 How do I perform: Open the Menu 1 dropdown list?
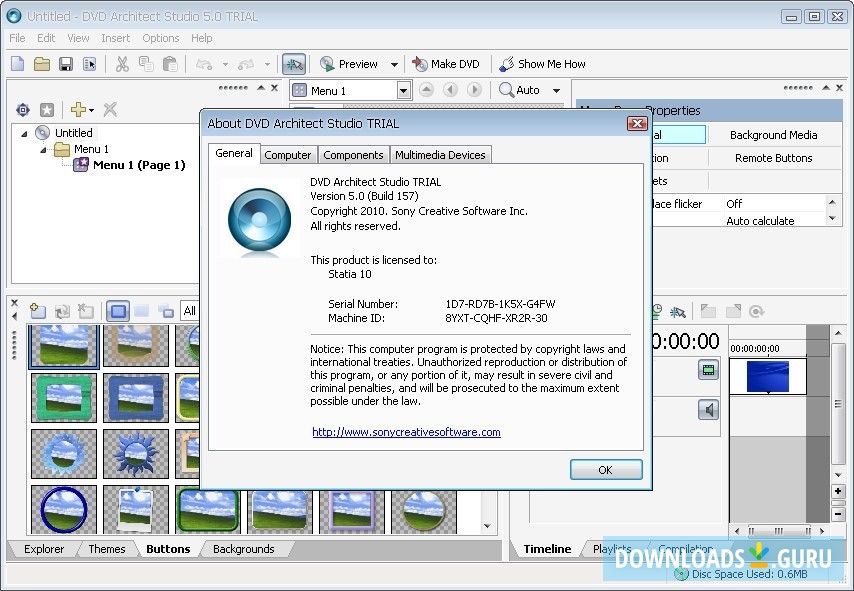[x=403, y=89]
